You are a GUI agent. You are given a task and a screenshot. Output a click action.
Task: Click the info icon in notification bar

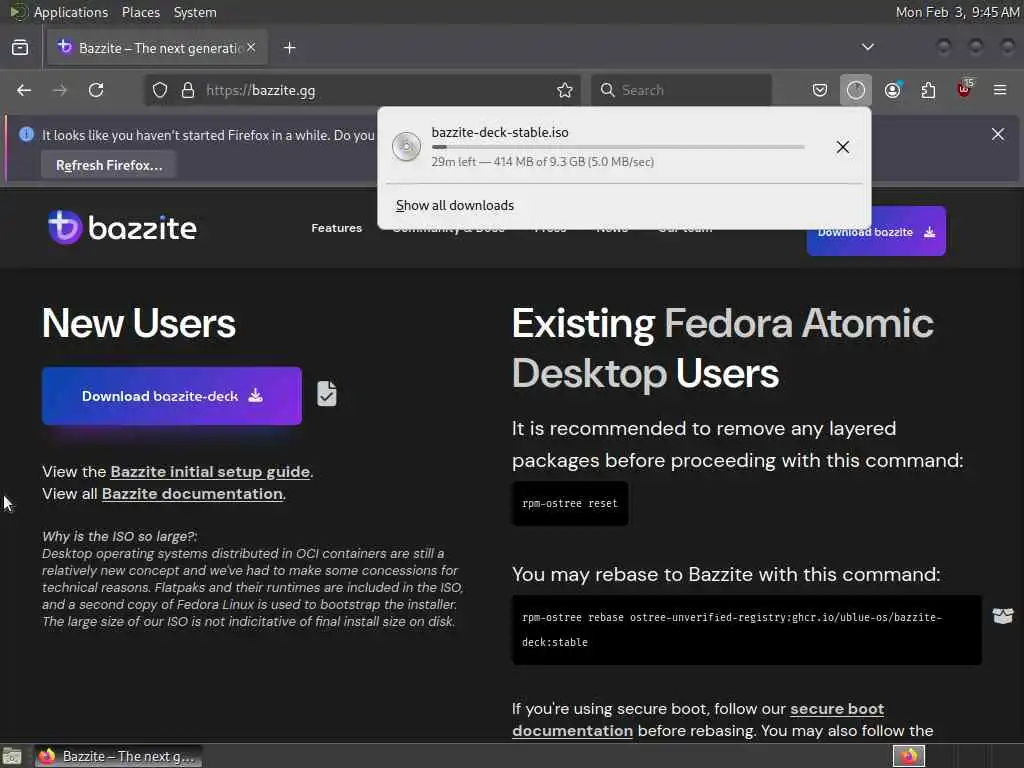pyautogui.click(x=26, y=135)
